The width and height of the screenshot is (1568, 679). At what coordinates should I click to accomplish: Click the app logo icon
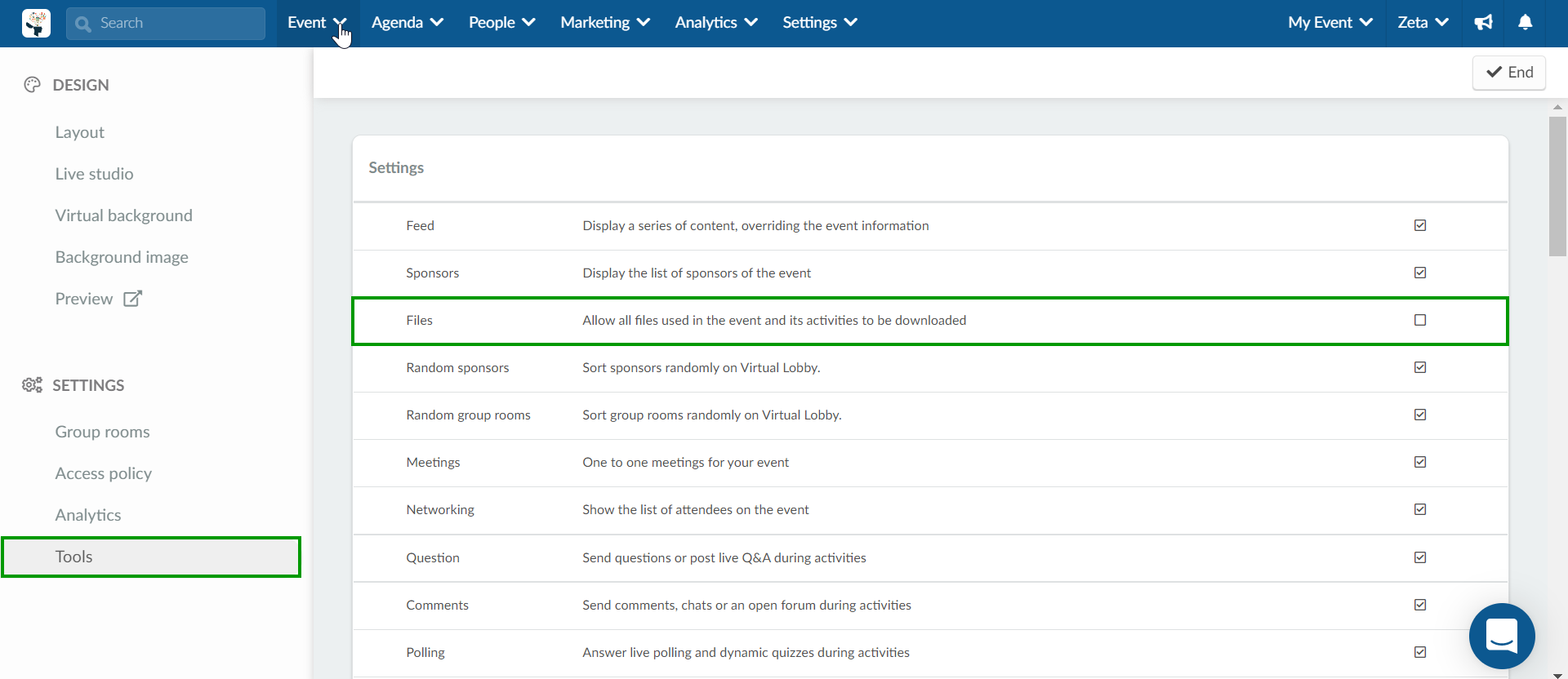point(36,23)
